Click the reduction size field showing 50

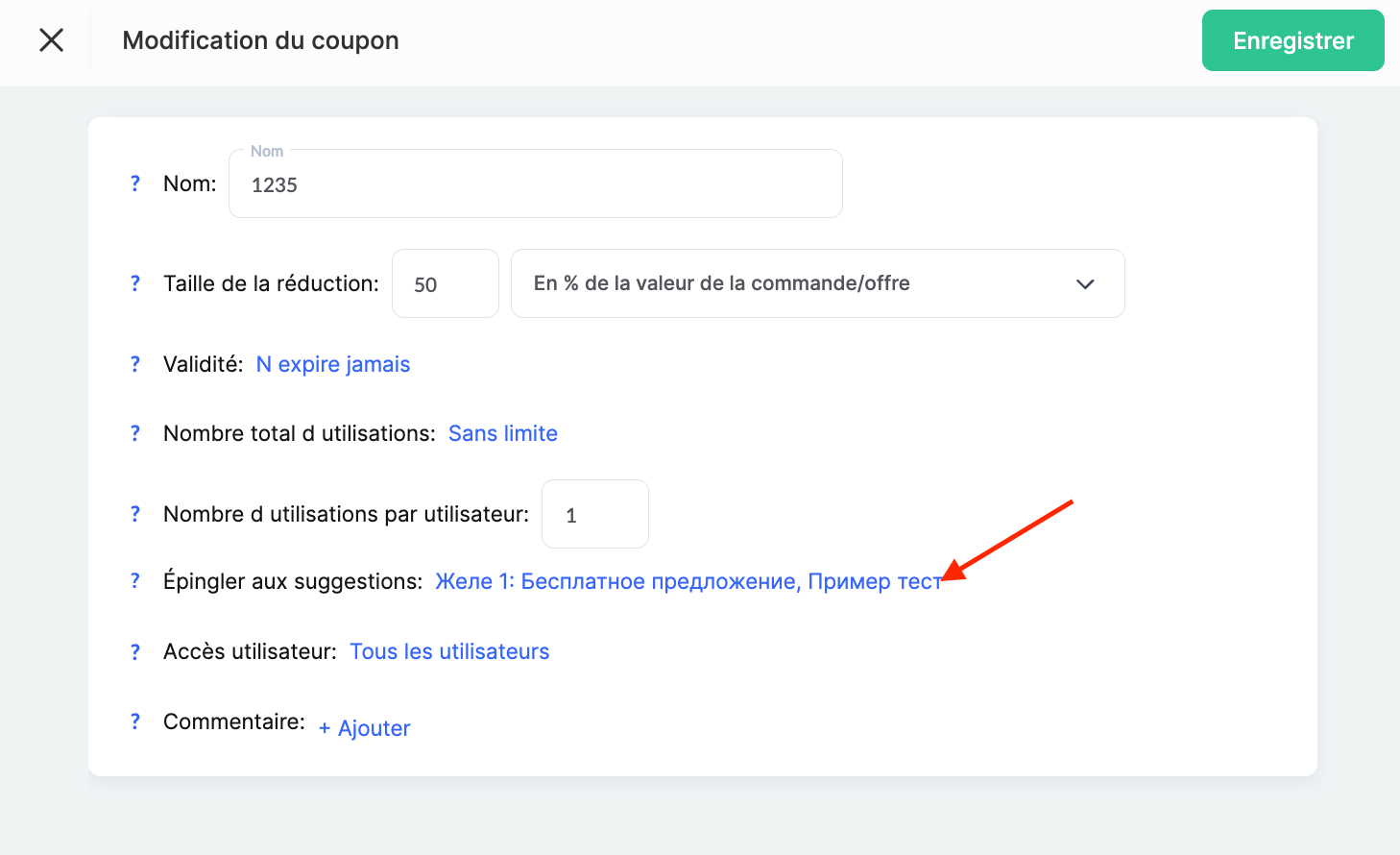click(445, 284)
